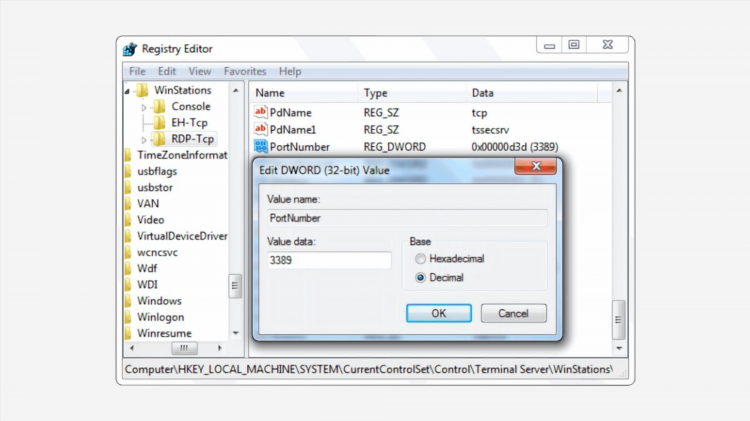Collapse the WinStations tree node
Viewport: 750px width, 421px height.
click(127, 91)
